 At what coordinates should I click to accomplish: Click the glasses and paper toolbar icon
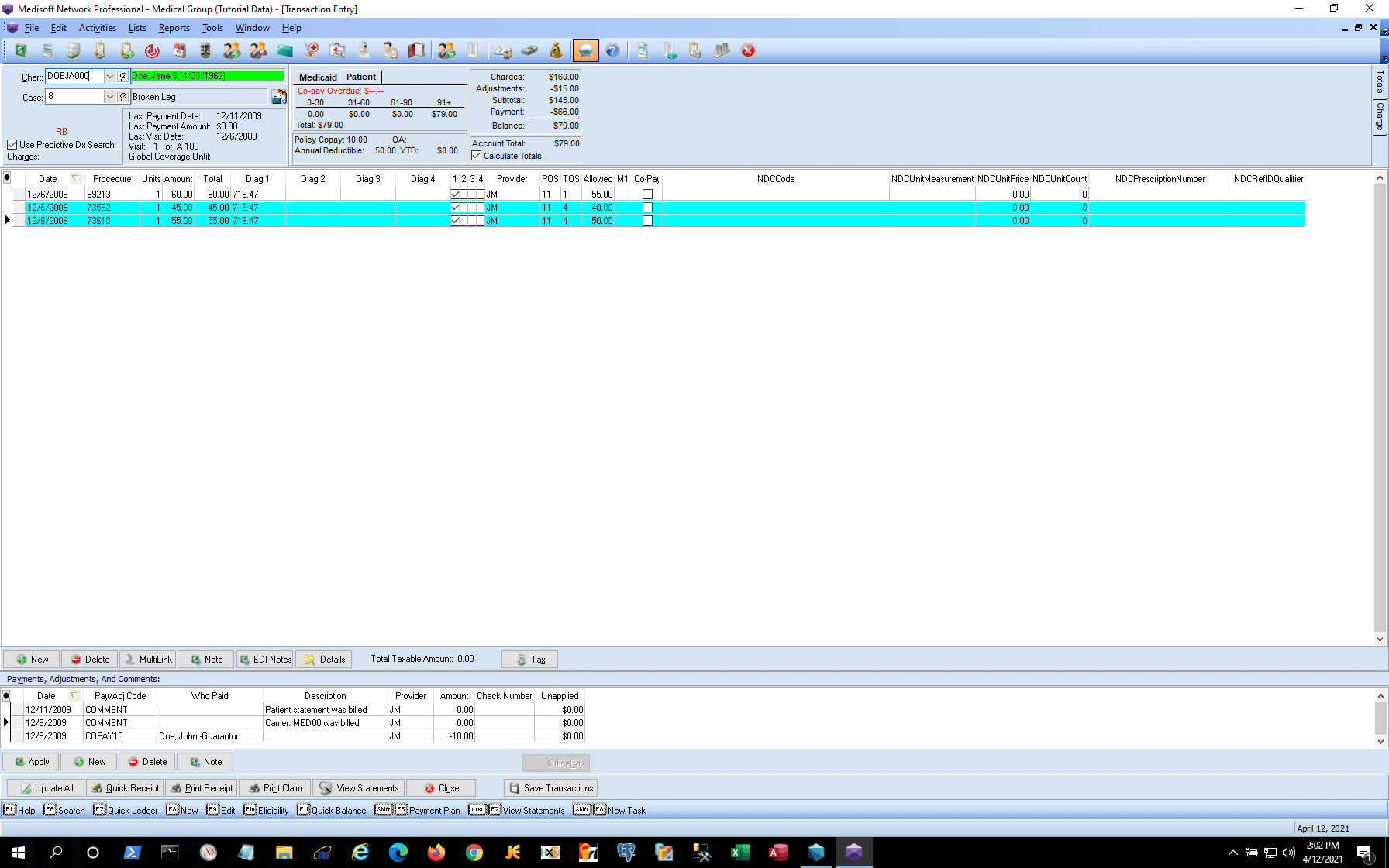[503, 50]
